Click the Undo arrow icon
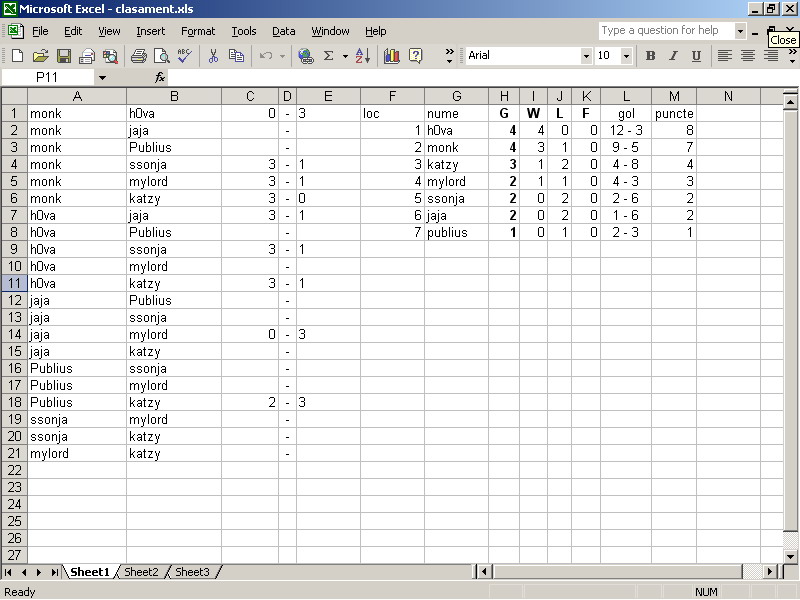This screenshot has width=800, height=600. 266,56
